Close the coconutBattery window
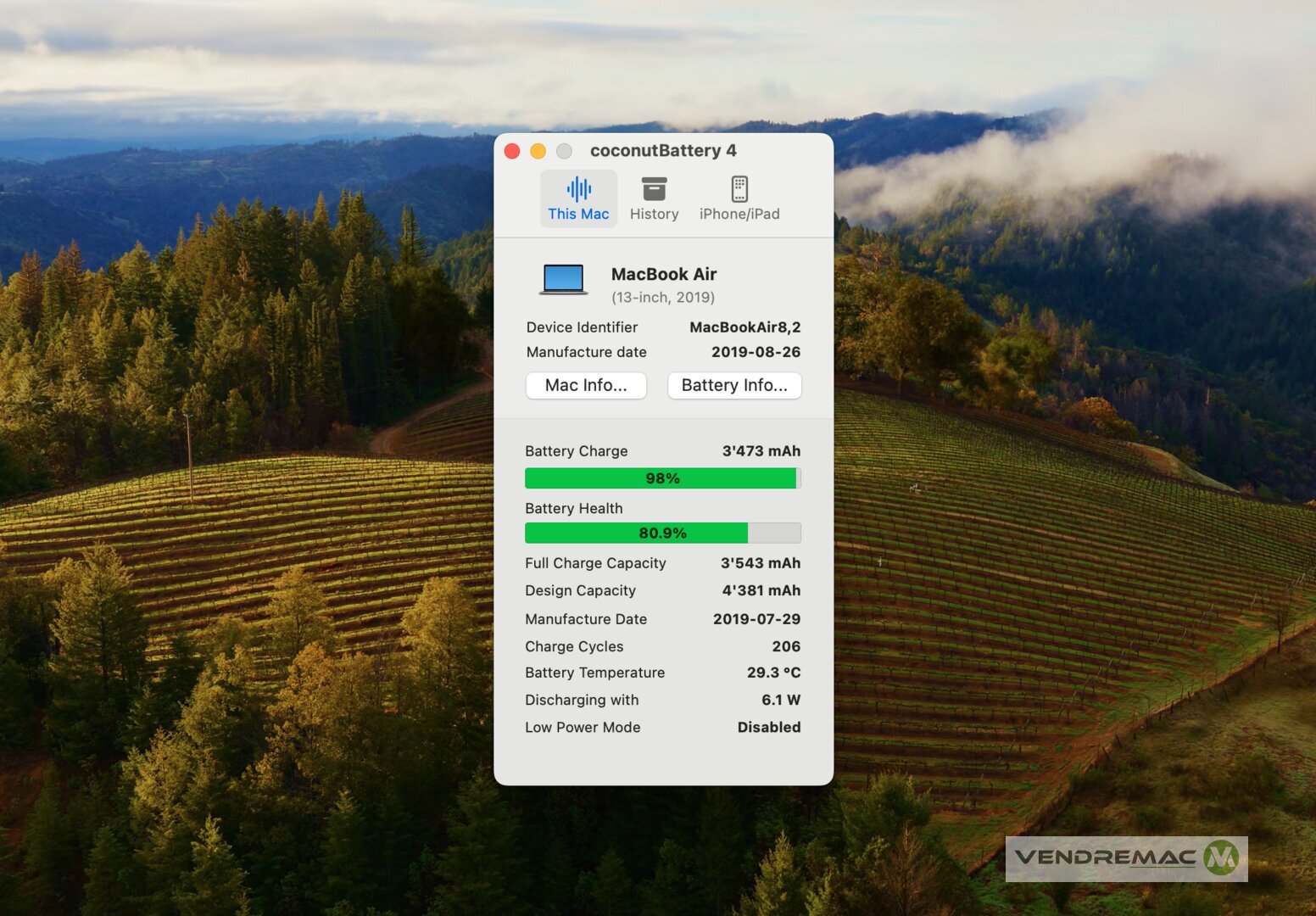This screenshot has width=1316, height=916. tap(512, 151)
